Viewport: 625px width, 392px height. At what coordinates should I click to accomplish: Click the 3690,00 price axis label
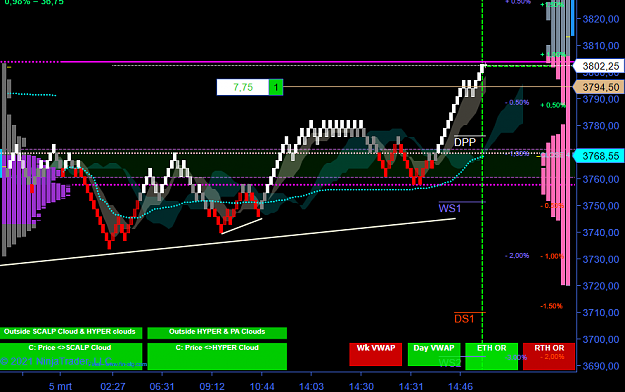[601, 366]
